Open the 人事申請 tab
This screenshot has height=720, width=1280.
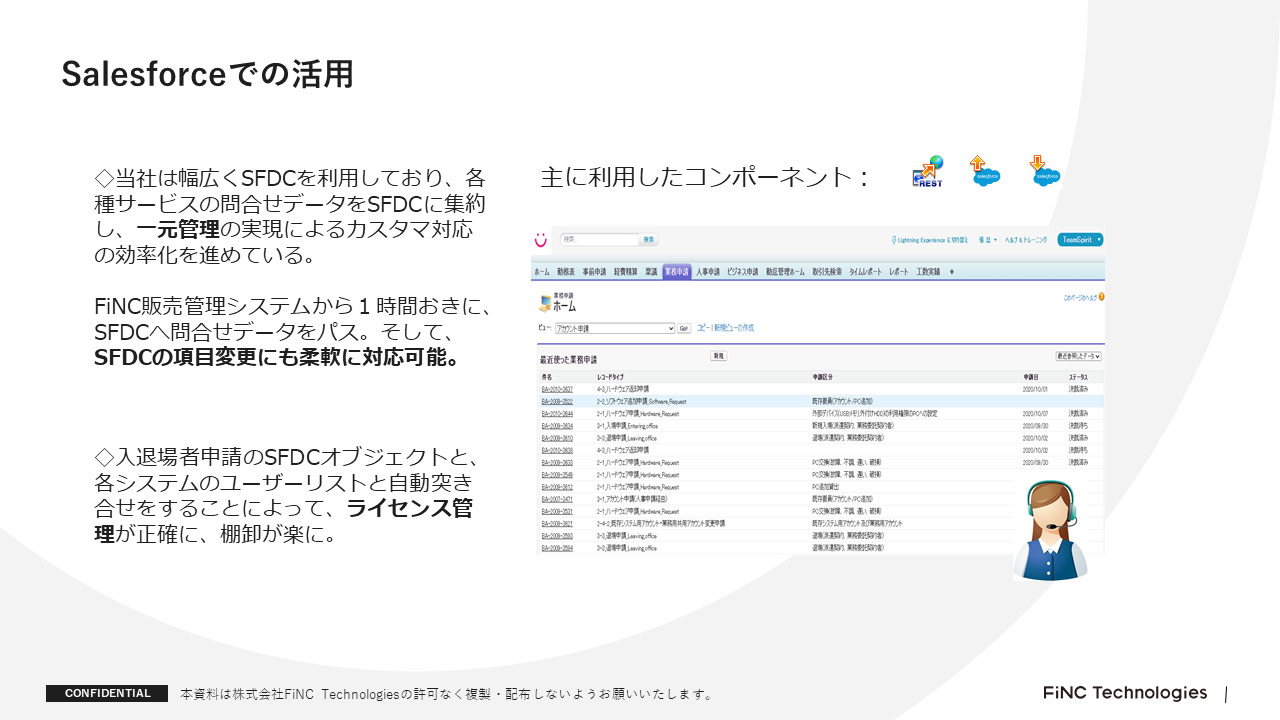tap(708, 271)
